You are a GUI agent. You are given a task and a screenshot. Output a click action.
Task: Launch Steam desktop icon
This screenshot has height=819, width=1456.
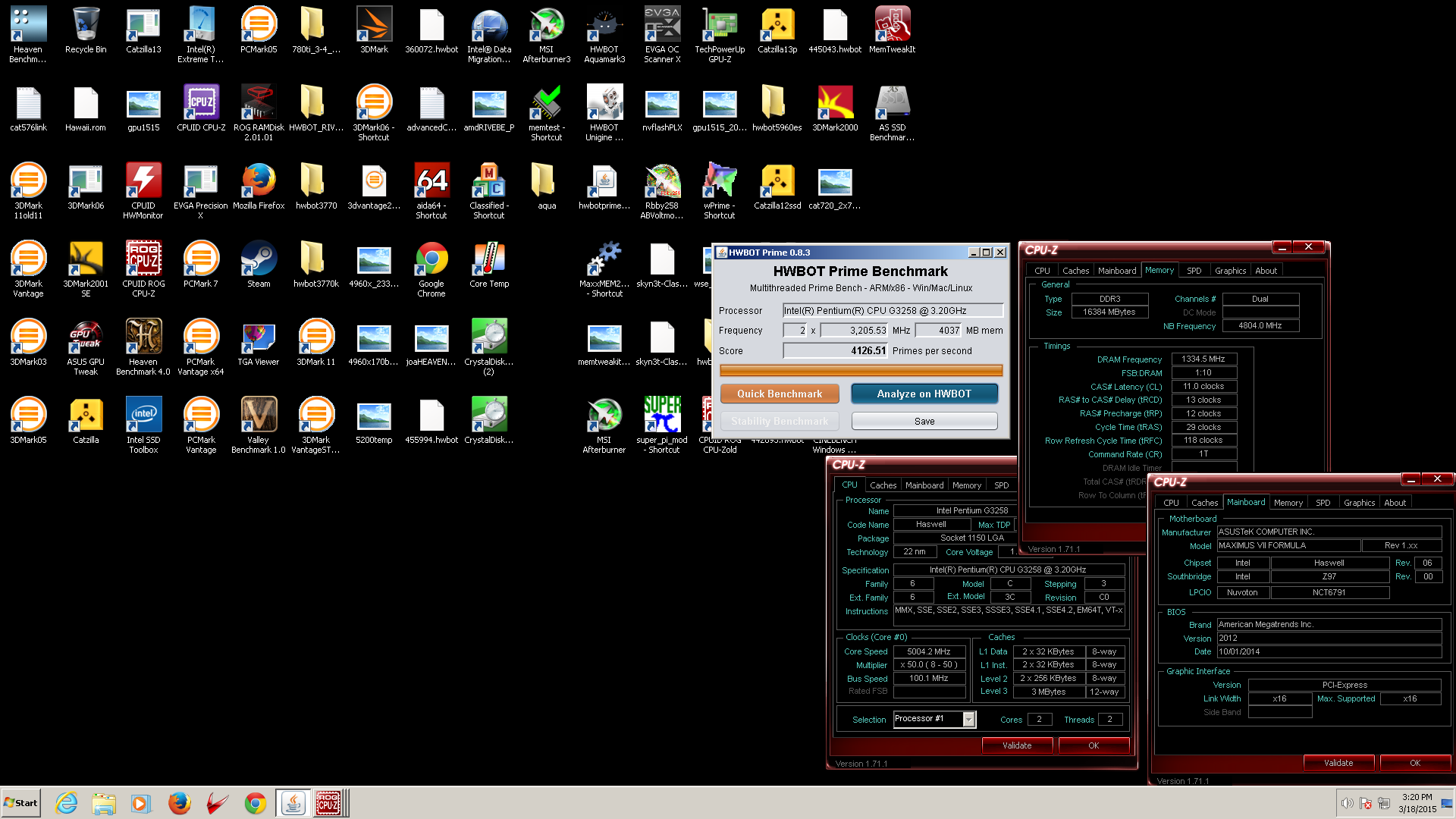click(x=259, y=265)
